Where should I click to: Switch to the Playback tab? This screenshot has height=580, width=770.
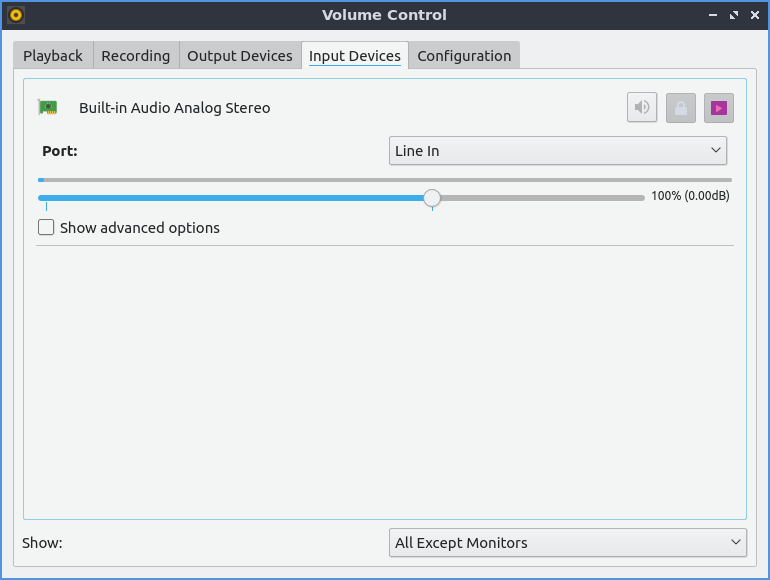coord(53,56)
